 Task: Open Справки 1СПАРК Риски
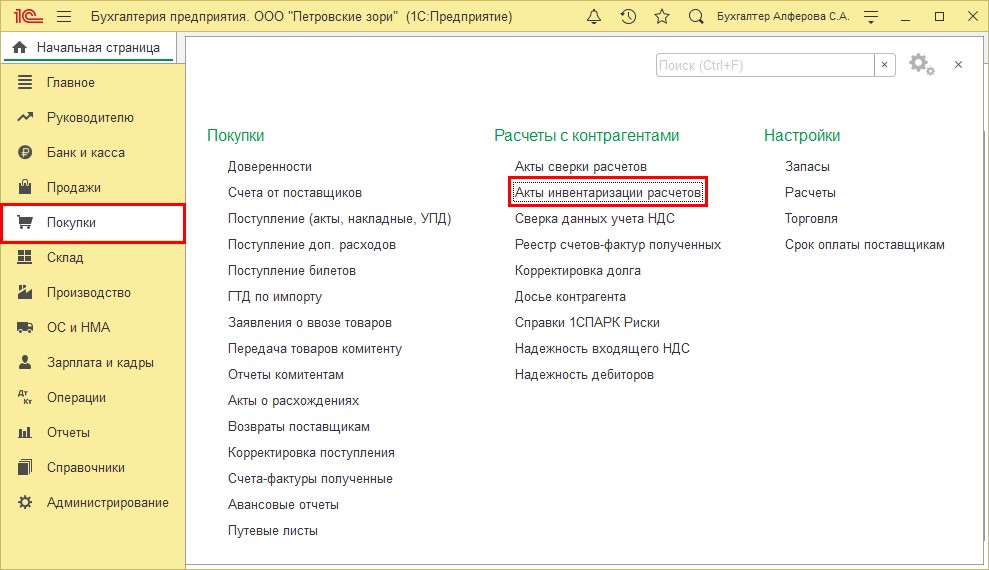coord(587,322)
